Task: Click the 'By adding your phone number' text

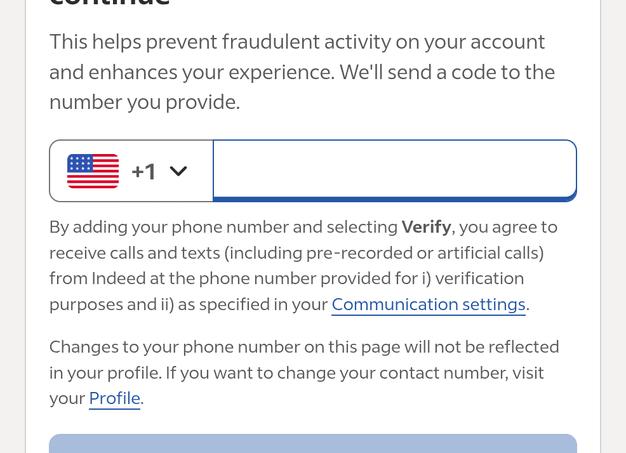Action: (169, 227)
